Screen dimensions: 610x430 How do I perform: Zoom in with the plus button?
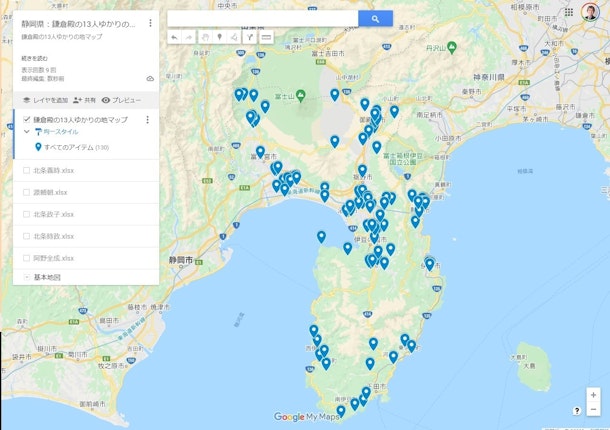(593, 395)
